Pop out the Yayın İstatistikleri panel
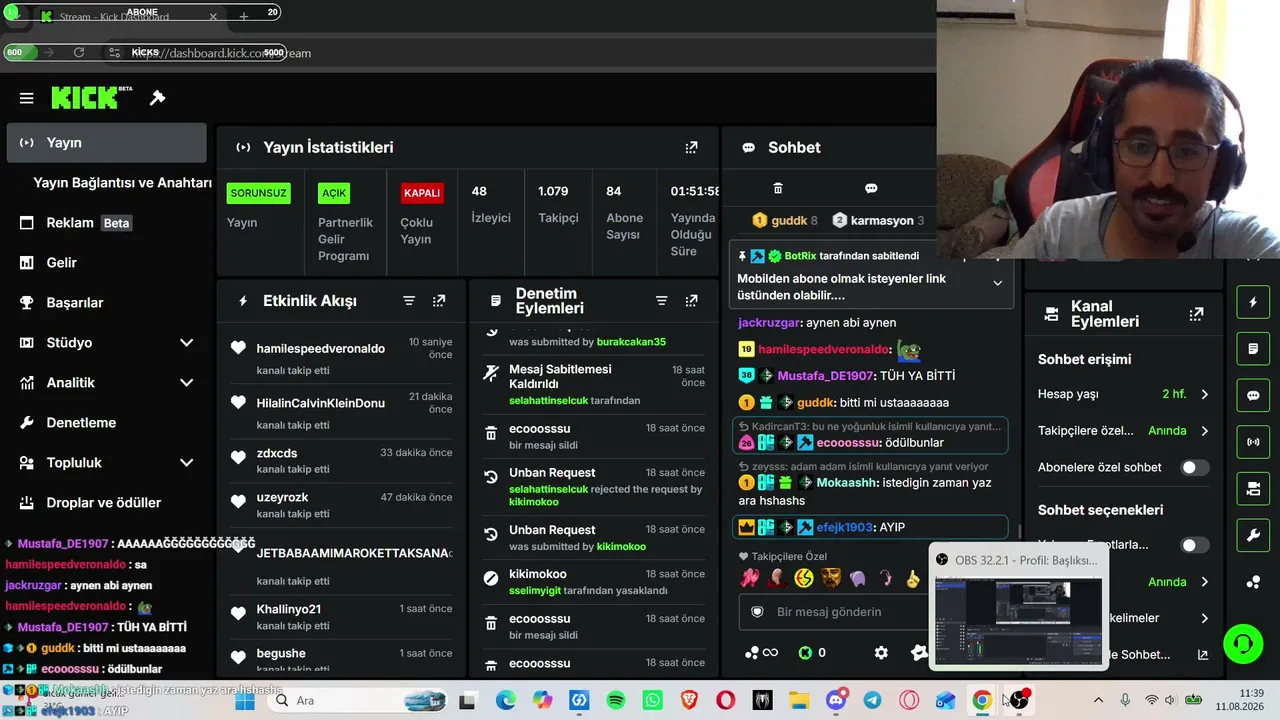Viewport: 1280px width, 720px height. (x=691, y=147)
